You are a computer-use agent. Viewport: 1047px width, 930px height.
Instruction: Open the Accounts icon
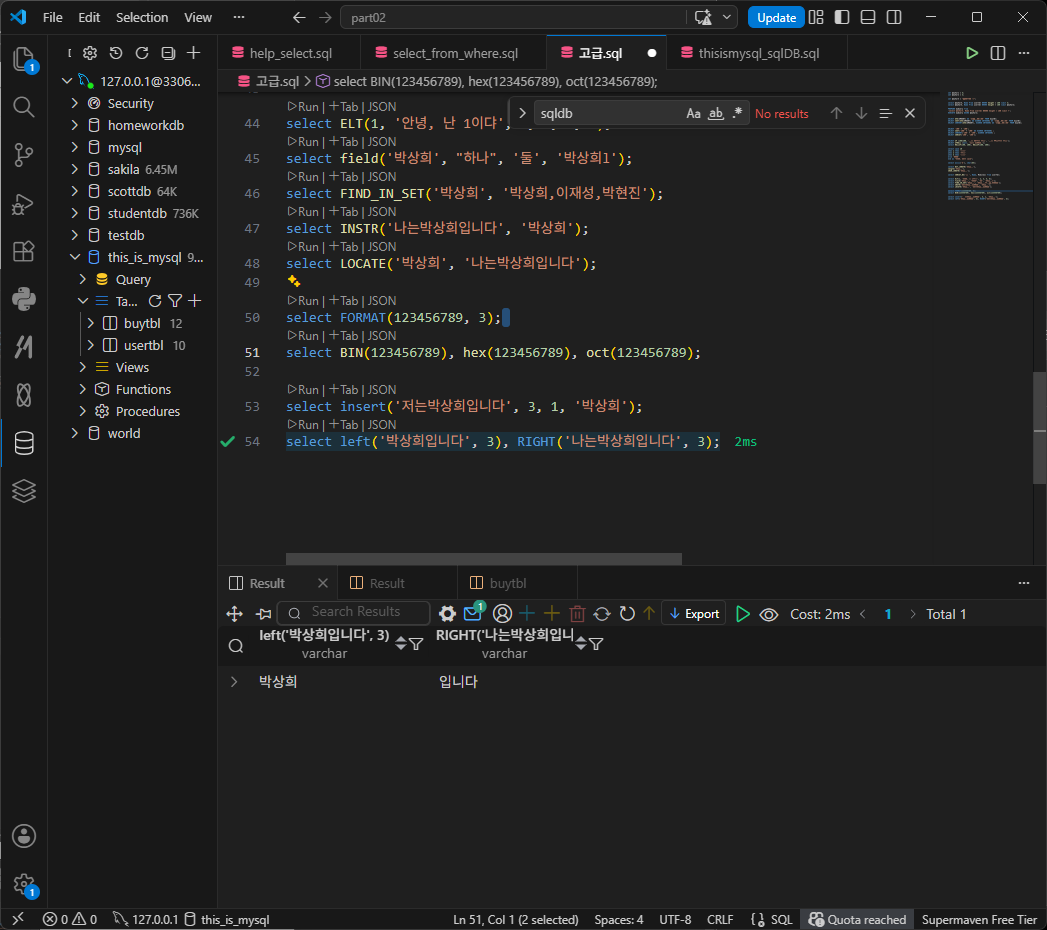coord(24,836)
